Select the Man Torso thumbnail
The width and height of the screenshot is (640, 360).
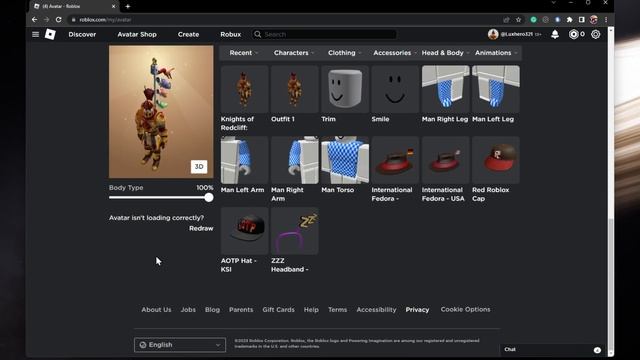click(x=345, y=160)
